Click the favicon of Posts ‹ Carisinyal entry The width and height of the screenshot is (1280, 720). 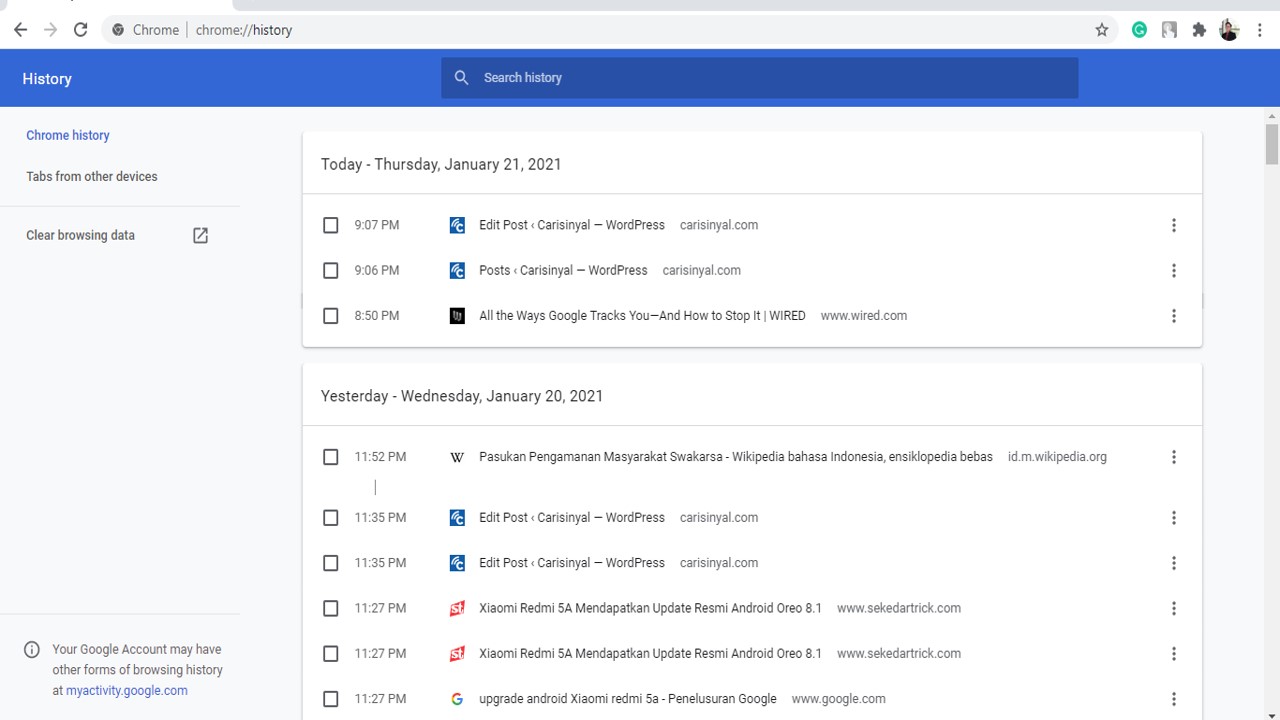[x=457, y=270]
